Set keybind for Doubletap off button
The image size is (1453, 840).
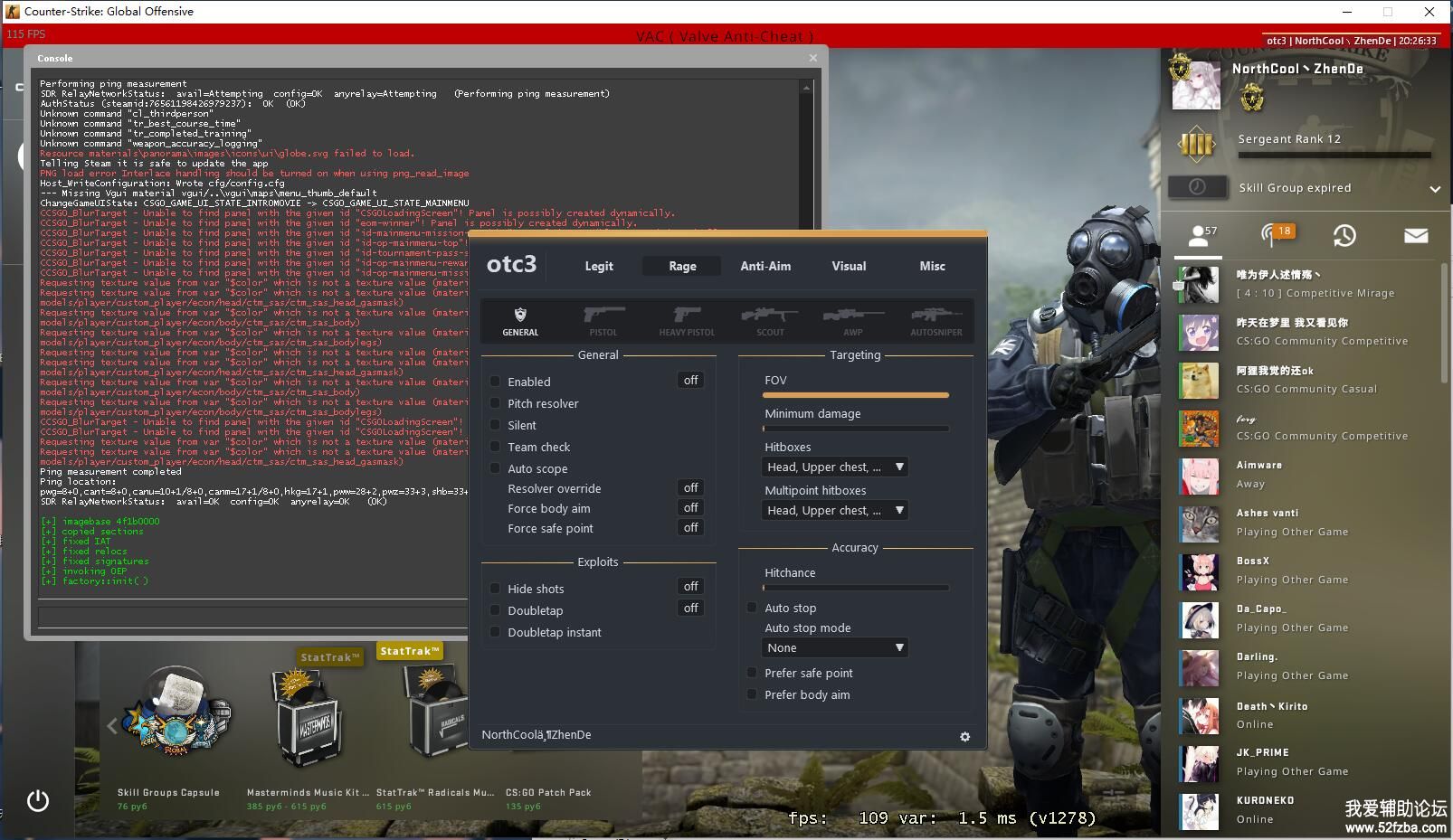click(x=691, y=609)
